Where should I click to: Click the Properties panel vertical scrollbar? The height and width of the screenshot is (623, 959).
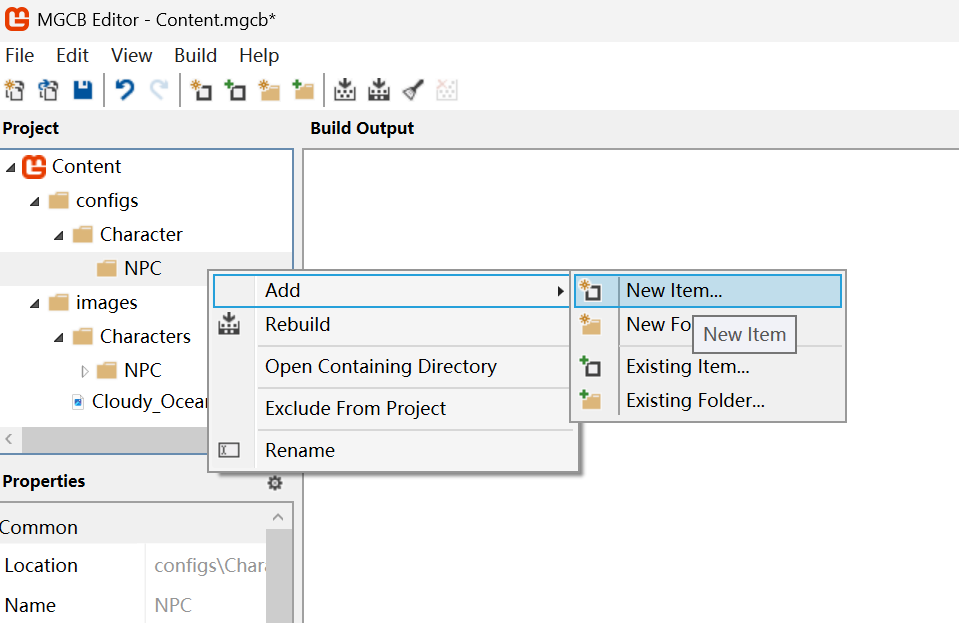tap(279, 577)
